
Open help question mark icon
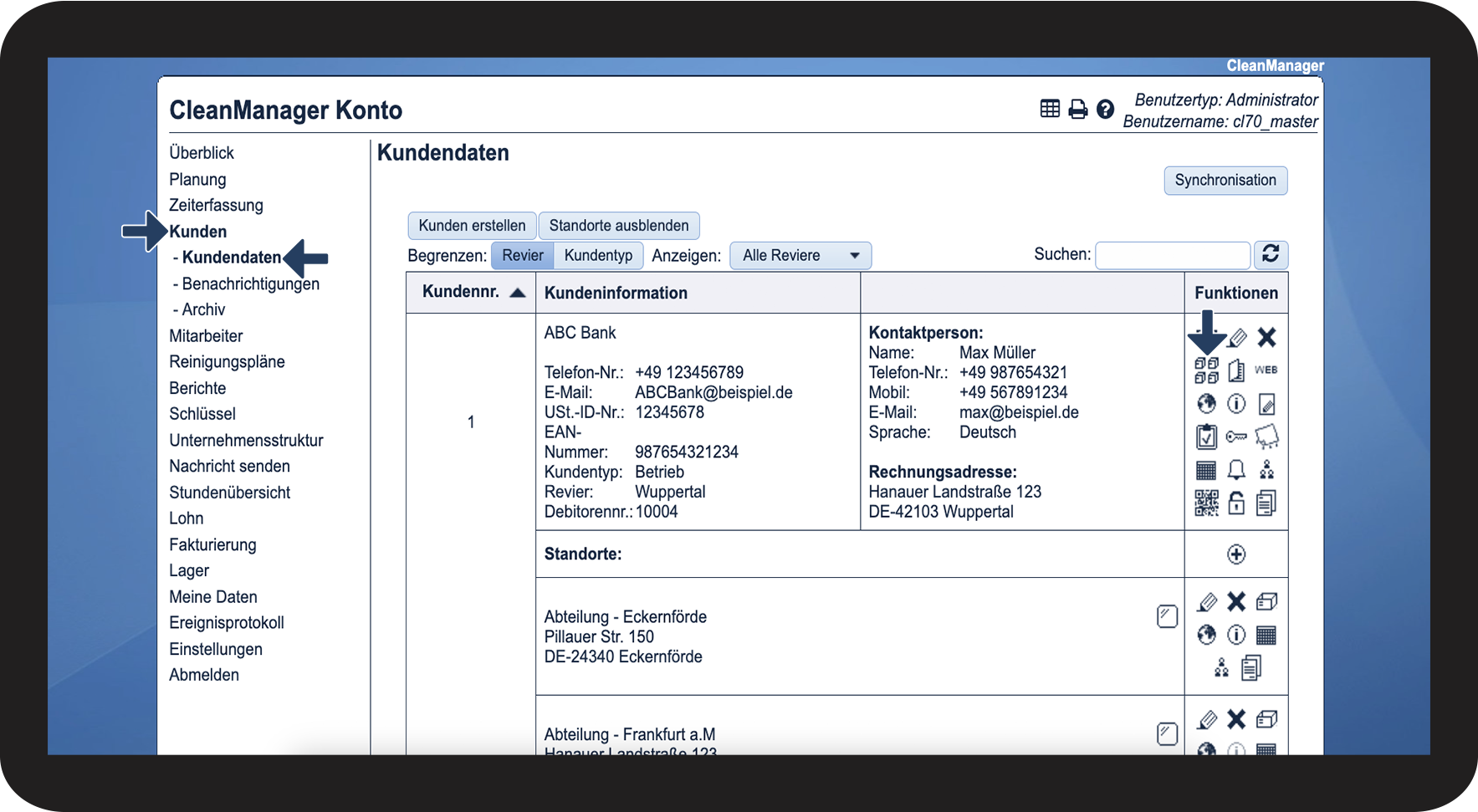(1105, 109)
